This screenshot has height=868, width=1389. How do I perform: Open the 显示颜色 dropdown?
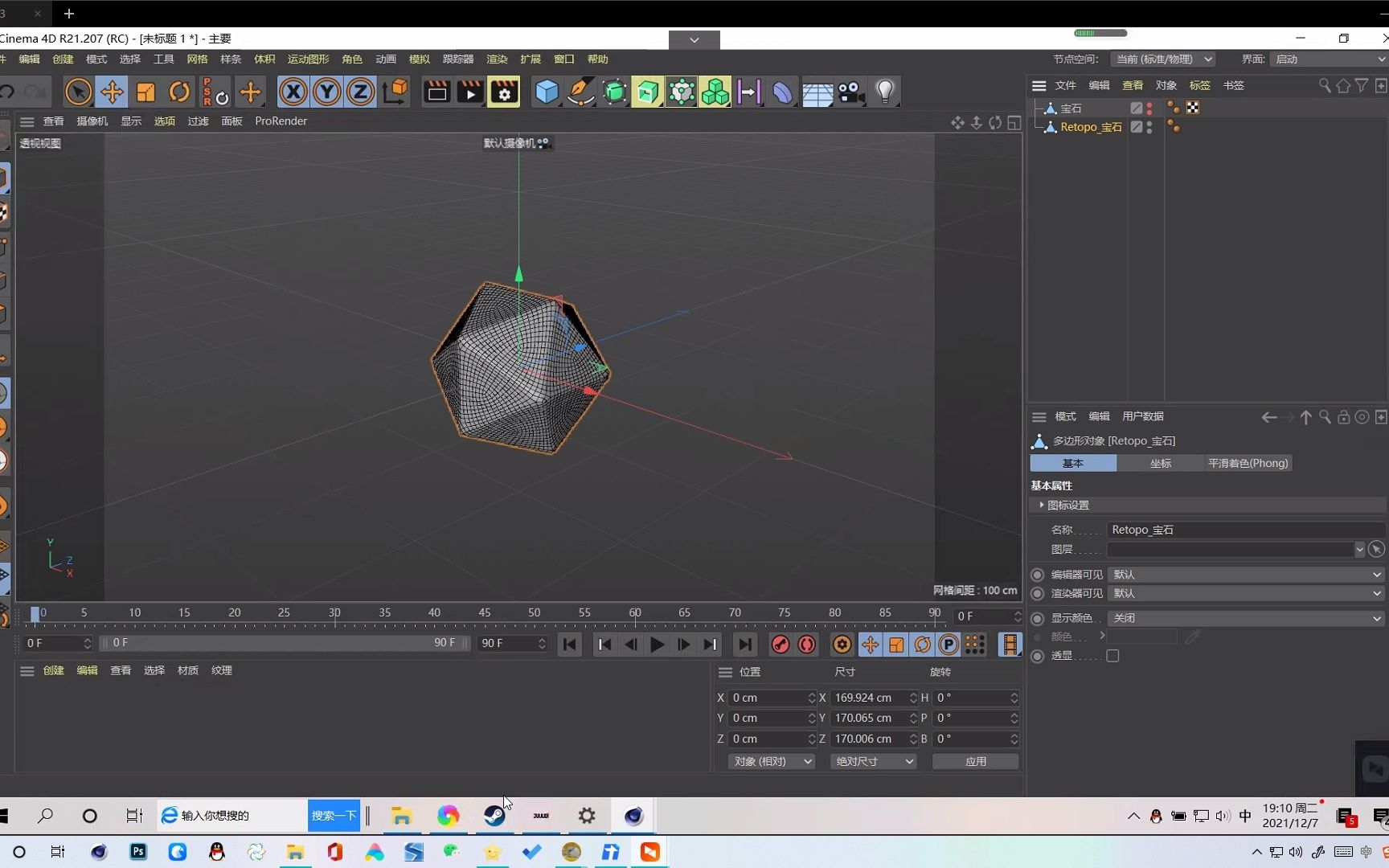point(1246,618)
